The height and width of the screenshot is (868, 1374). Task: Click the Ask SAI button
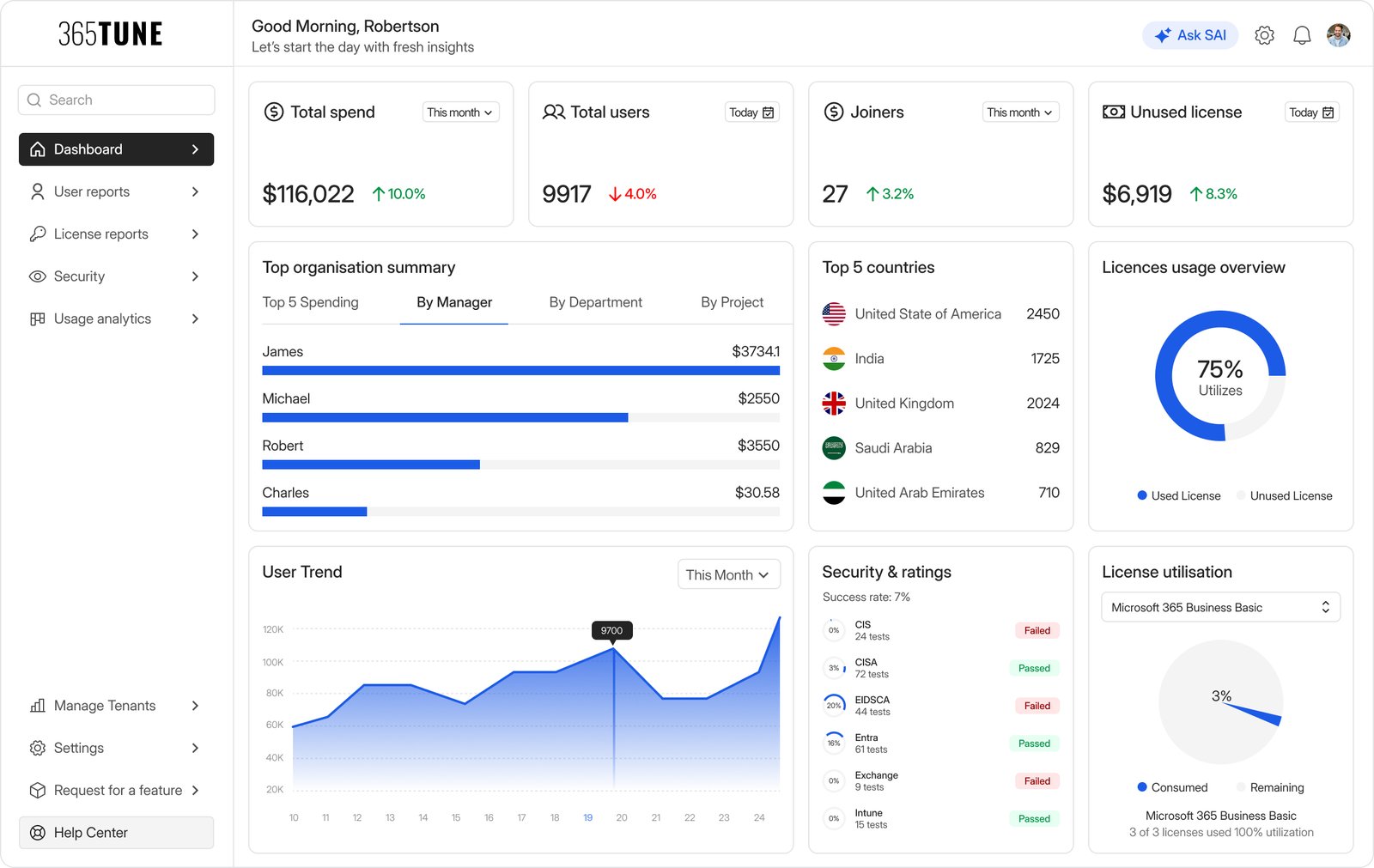(x=1189, y=35)
